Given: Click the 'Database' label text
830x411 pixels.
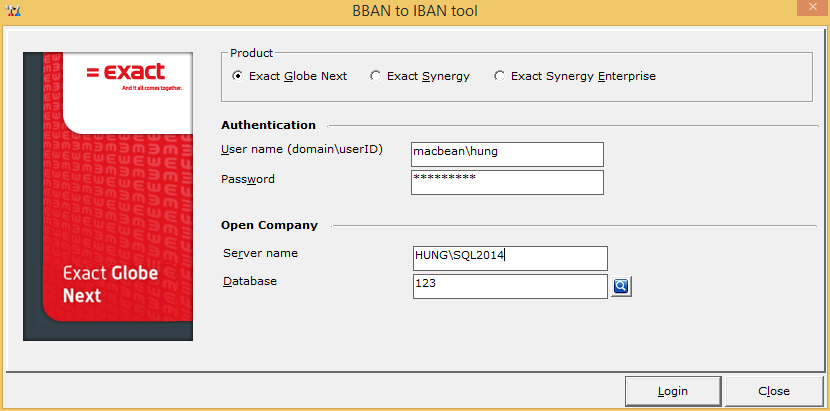Looking at the screenshot, I should (250, 281).
